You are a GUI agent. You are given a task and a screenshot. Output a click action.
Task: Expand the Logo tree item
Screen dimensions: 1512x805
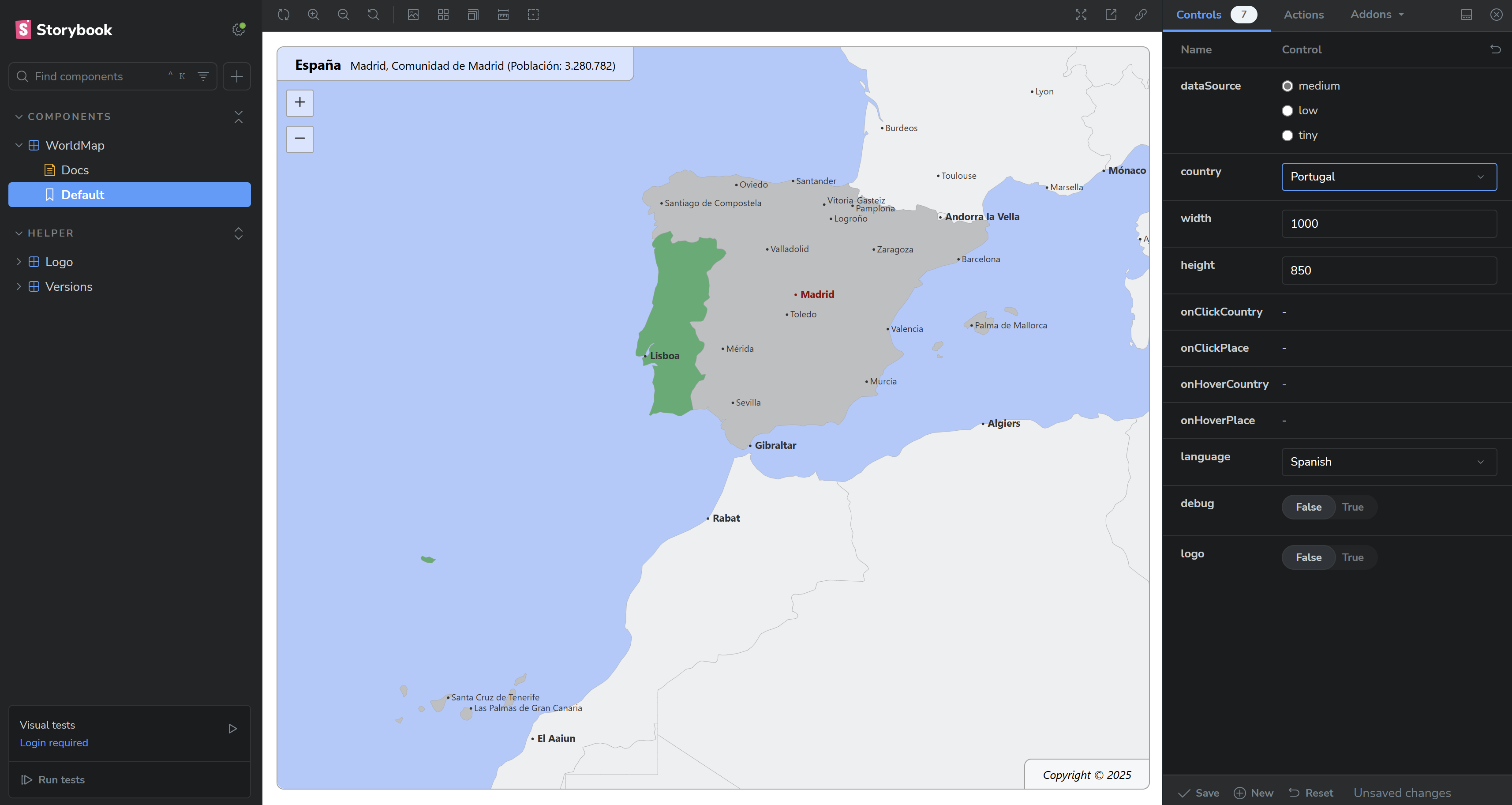click(x=59, y=262)
